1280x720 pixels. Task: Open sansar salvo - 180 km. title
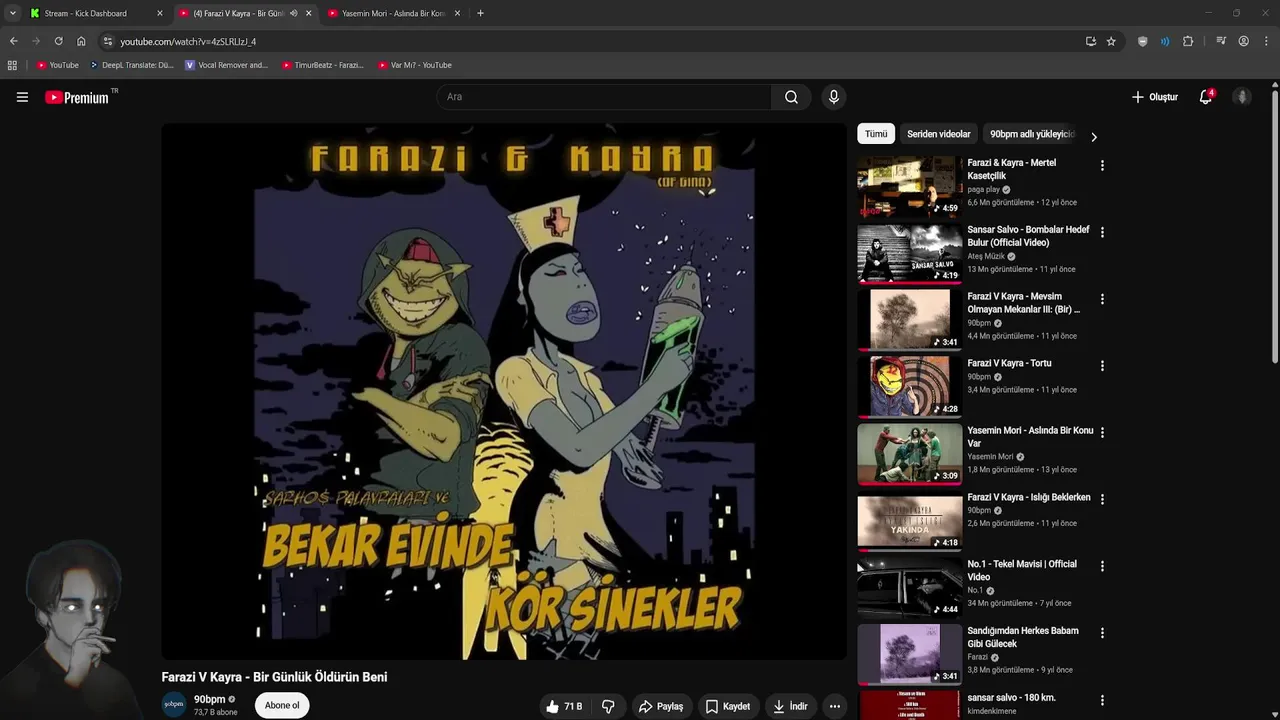click(x=1011, y=697)
